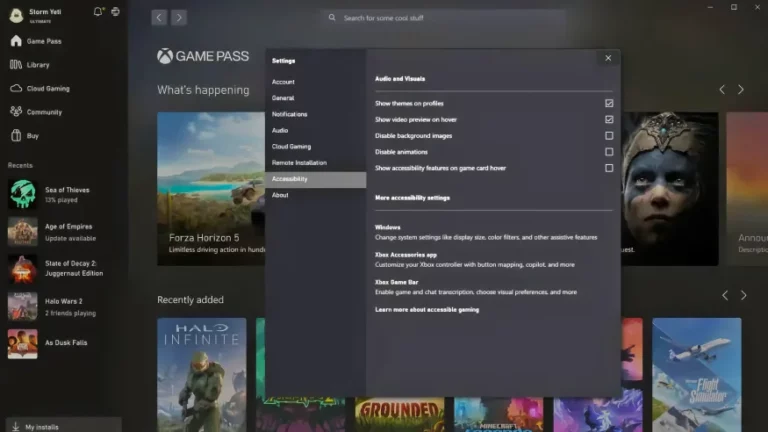Uncheck Show themes on profiles checkbox
768x432 pixels.
click(x=609, y=103)
